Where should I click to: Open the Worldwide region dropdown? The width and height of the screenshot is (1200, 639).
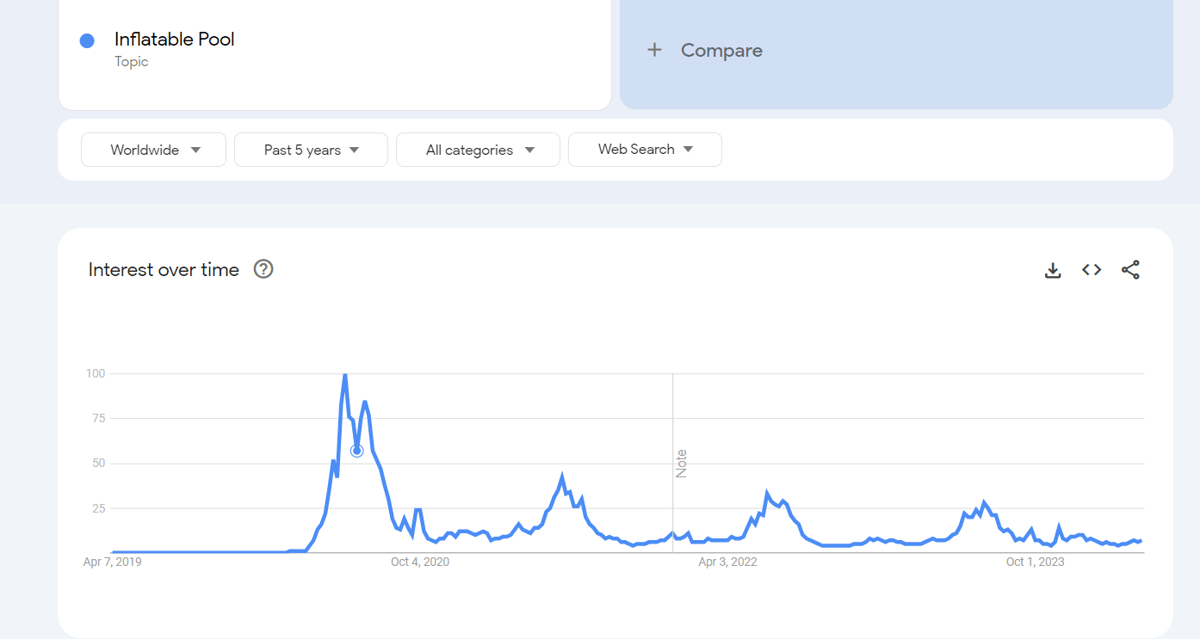pos(154,150)
